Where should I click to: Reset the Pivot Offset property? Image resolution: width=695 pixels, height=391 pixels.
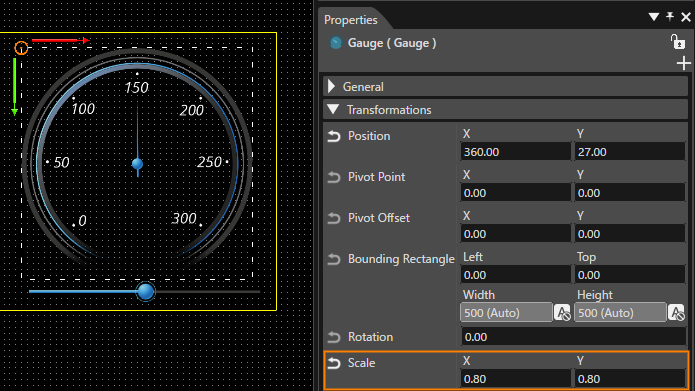(x=334, y=218)
